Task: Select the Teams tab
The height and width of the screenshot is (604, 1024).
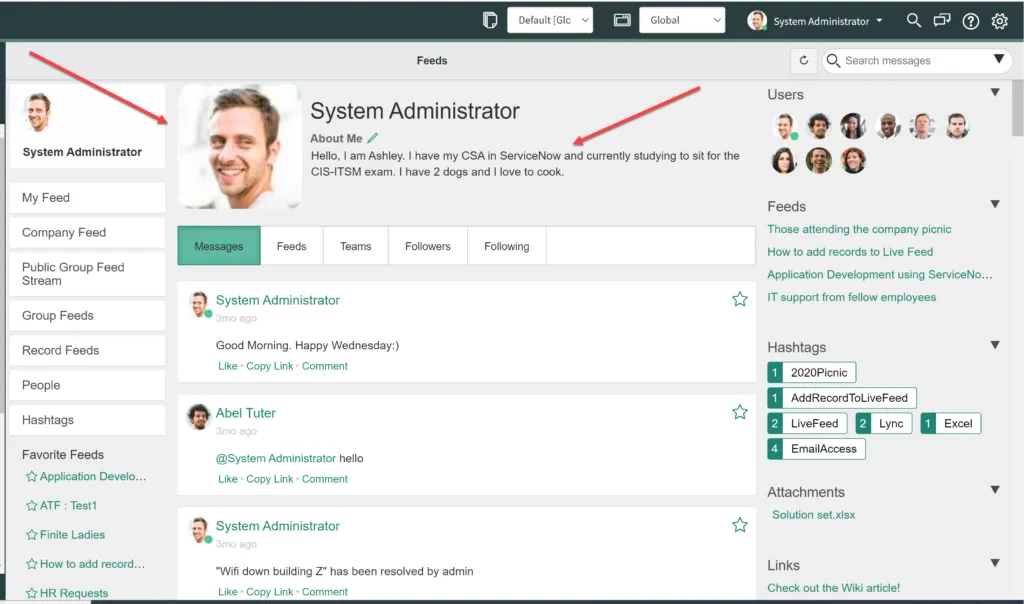Action: (355, 246)
